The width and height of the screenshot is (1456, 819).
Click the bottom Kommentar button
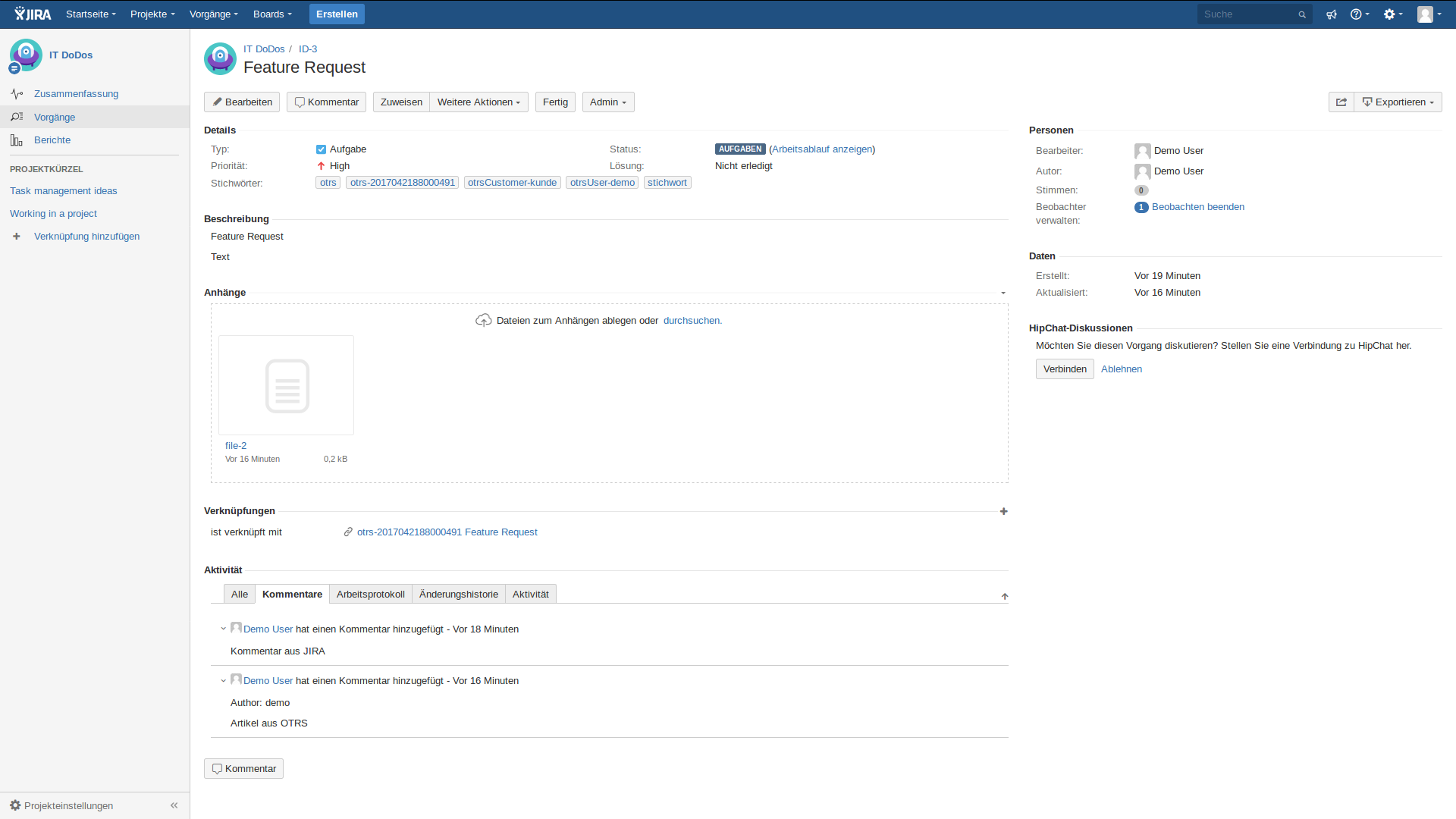(243, 769)
